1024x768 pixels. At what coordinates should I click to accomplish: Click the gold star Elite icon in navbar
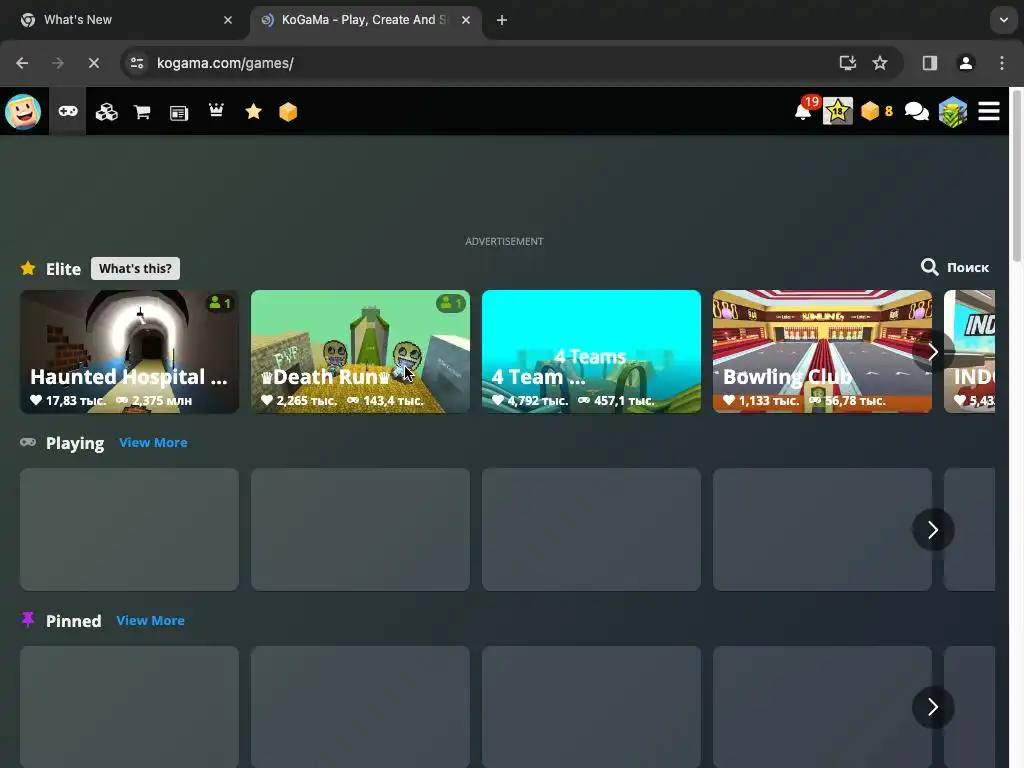253,112
